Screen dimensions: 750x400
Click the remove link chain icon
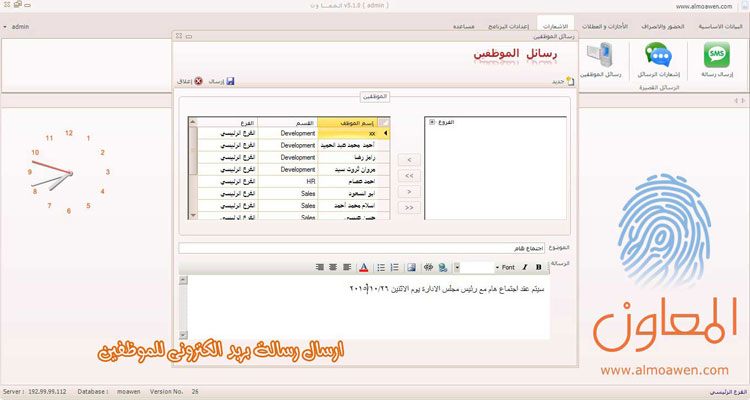click(428, 267)
